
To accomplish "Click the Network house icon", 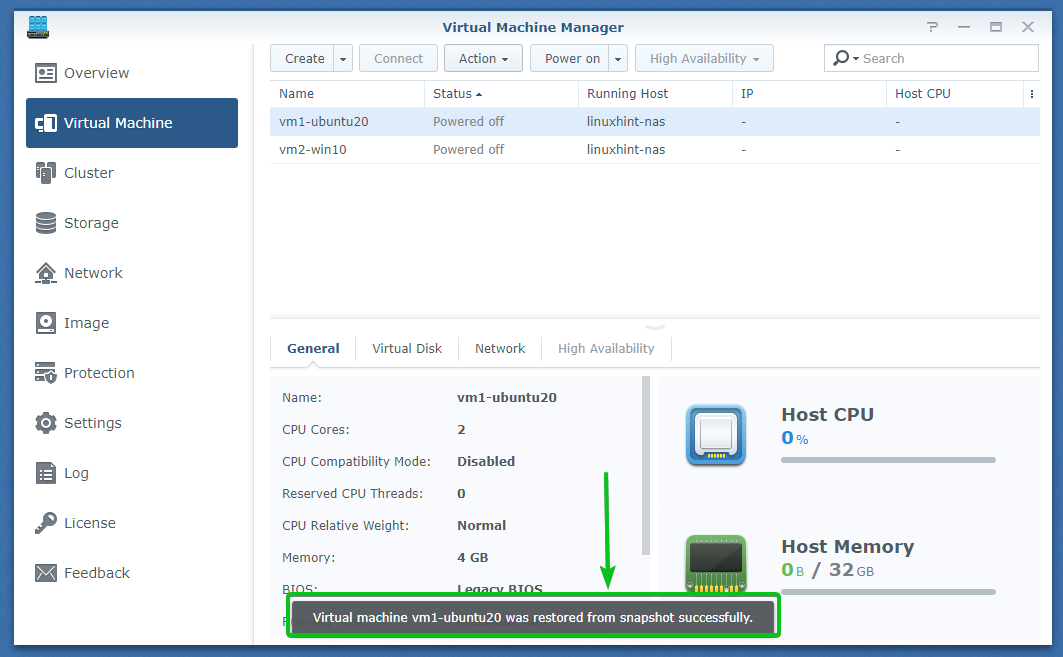I will click(46, 273).
